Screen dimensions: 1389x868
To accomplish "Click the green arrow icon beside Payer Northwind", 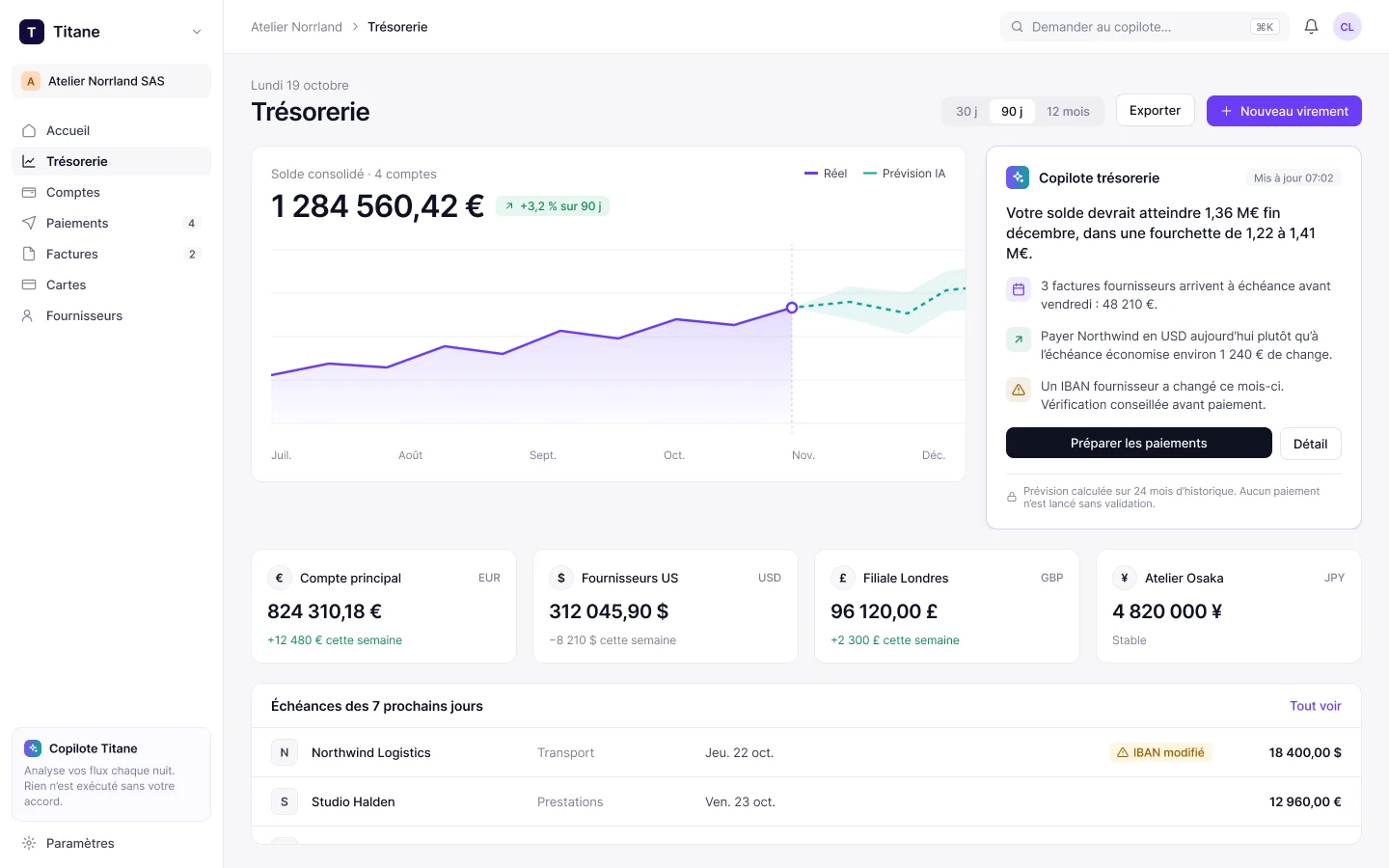I will click(1018, 339).
